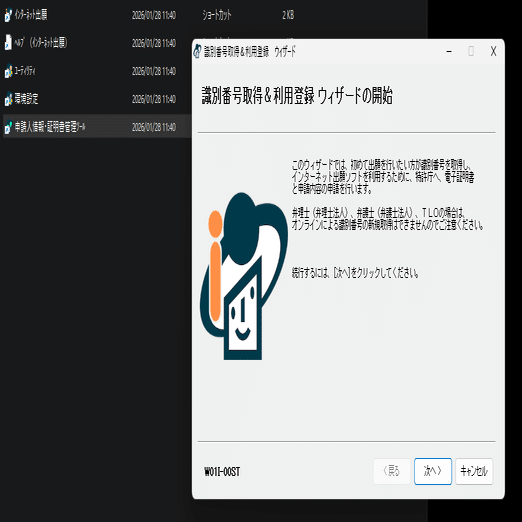
Task: Click the wizard title bar app icon
Action: 198,52
